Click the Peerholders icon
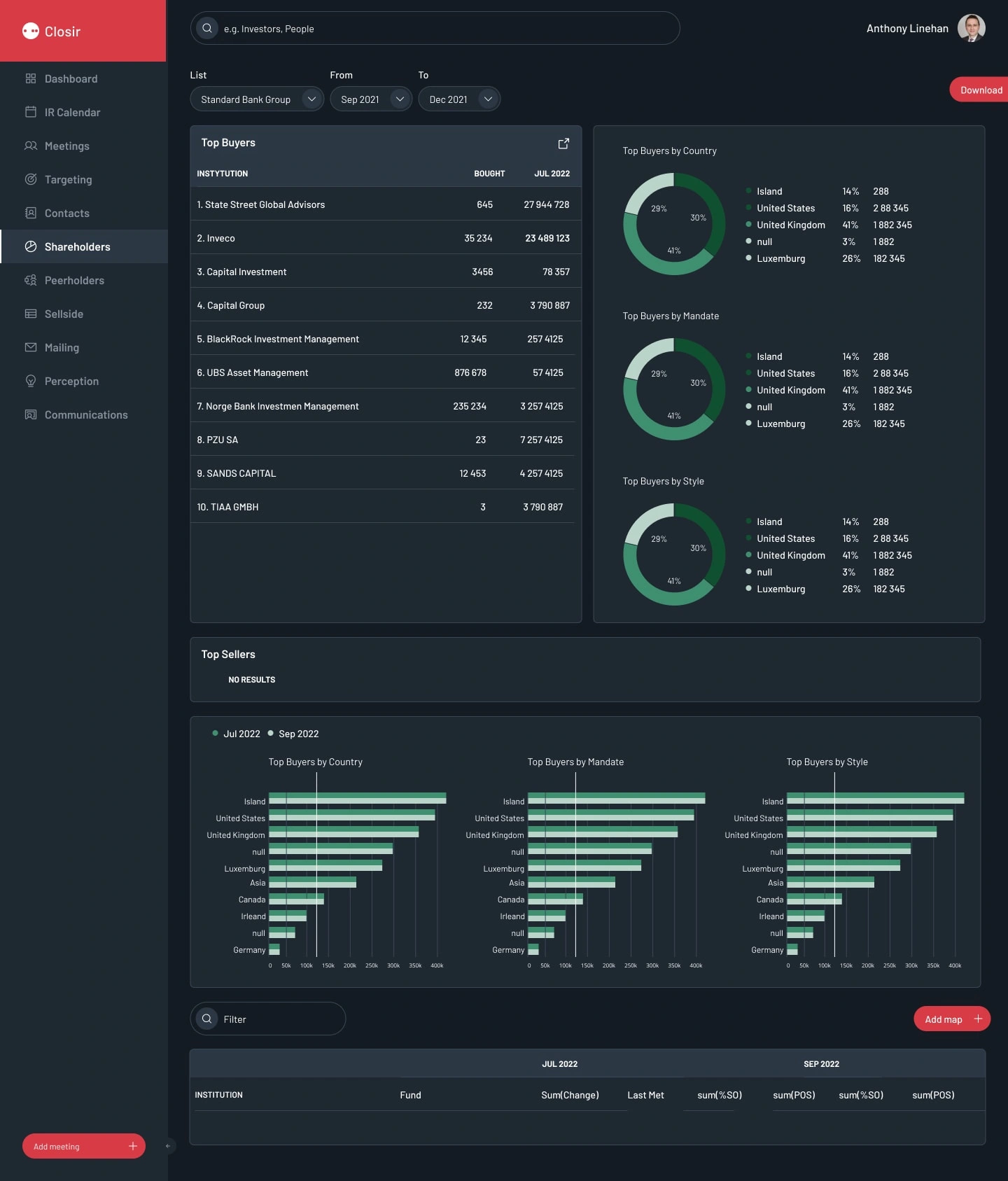 pos(31,280)
